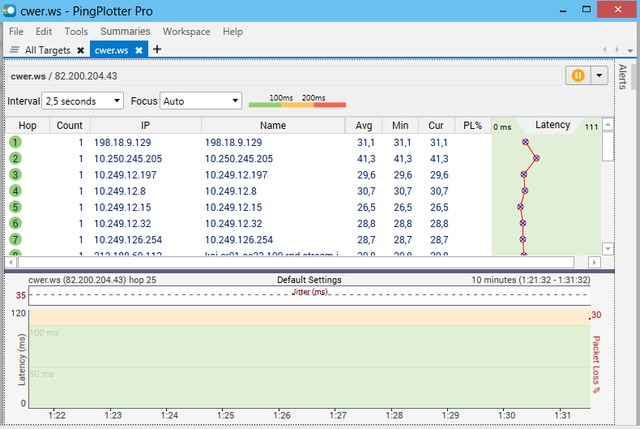Open the File menu
Screen dimensions: 640x429
click(16, 31)
